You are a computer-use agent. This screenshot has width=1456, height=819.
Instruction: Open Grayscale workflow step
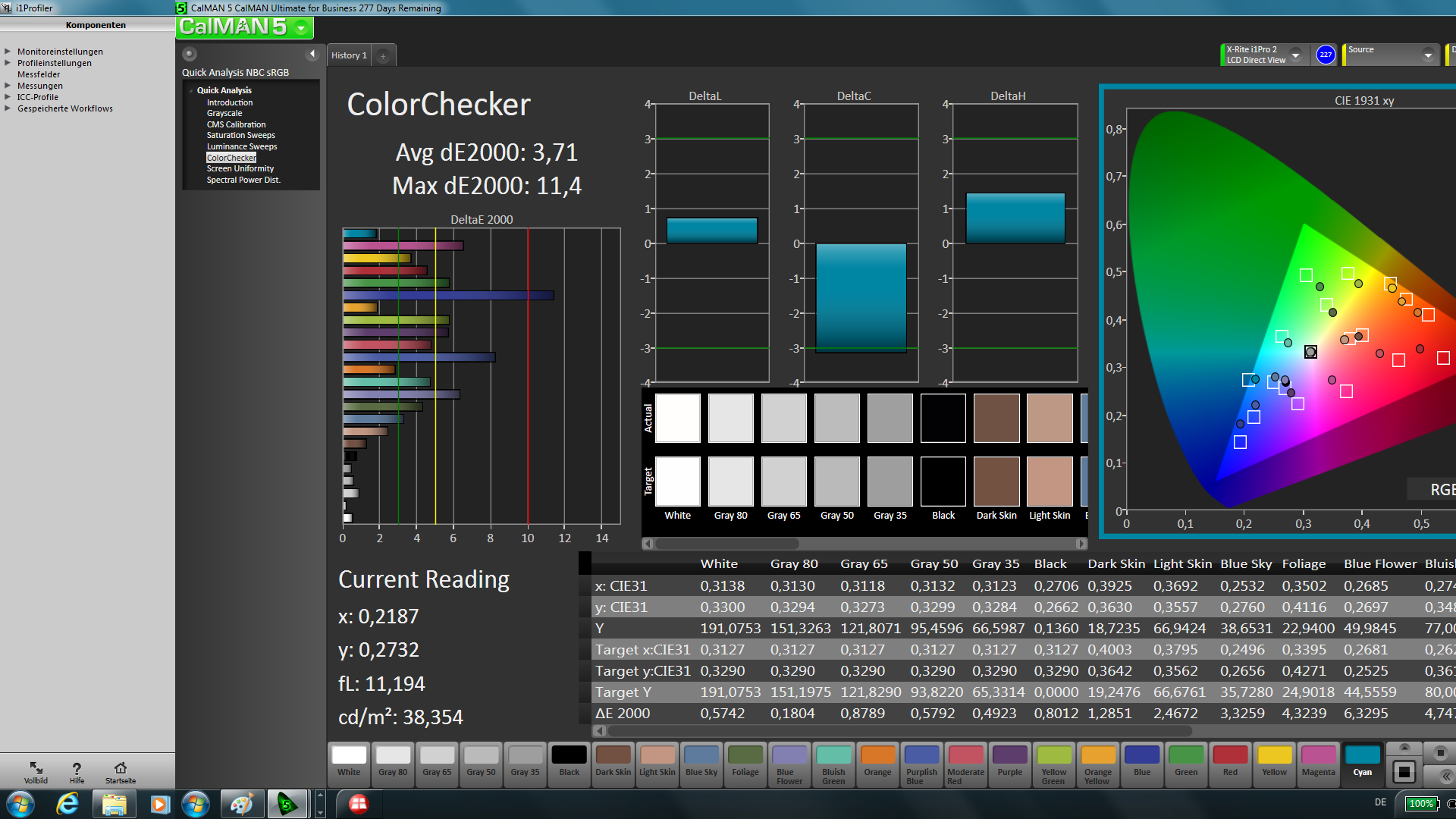[224, 113]
